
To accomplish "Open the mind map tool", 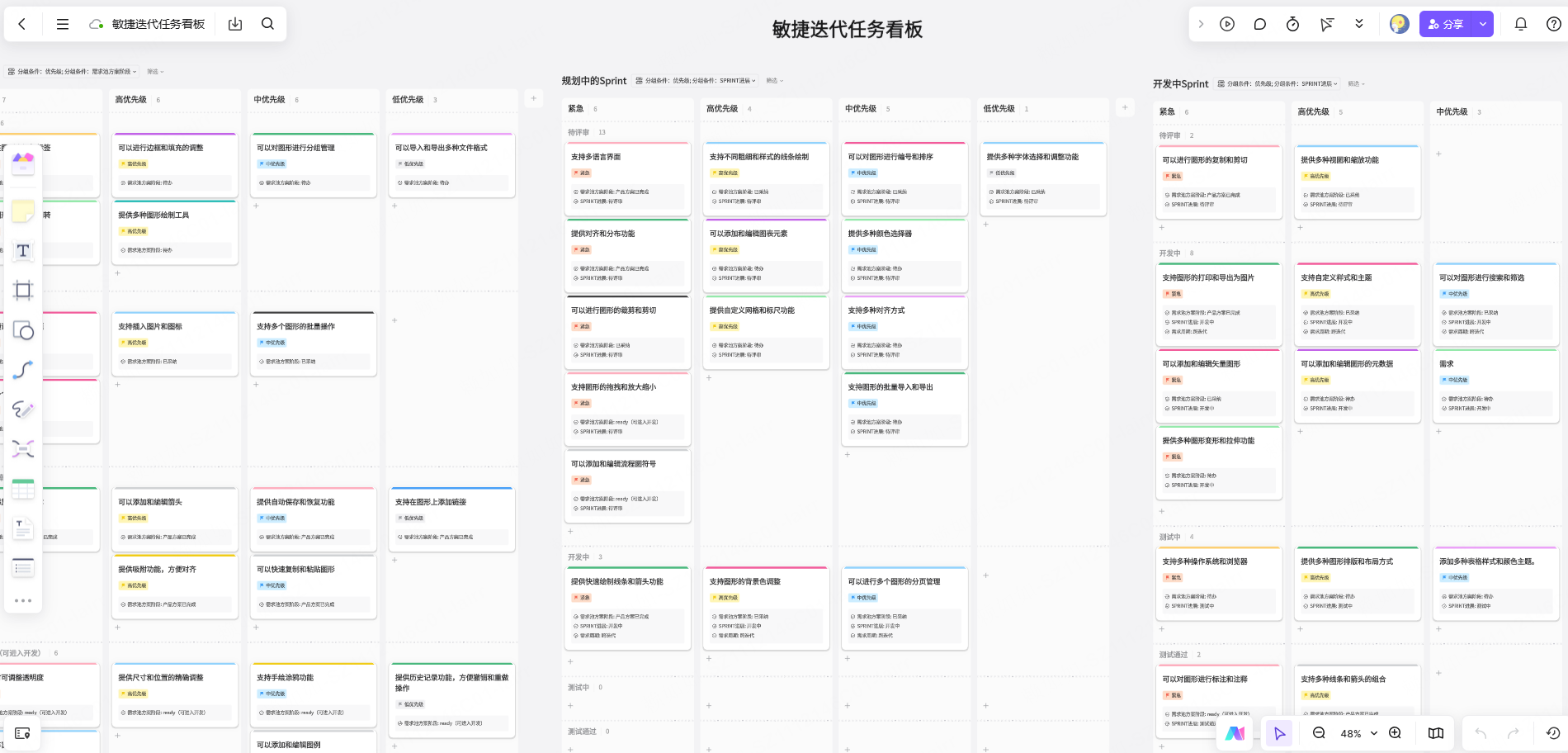I will click(23, 448).
